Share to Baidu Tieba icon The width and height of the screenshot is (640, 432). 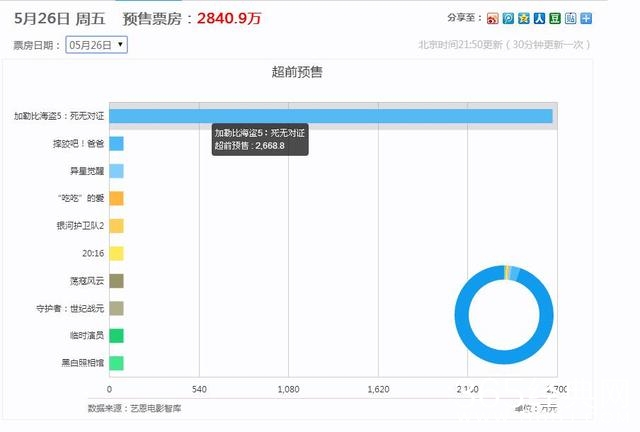570,18
